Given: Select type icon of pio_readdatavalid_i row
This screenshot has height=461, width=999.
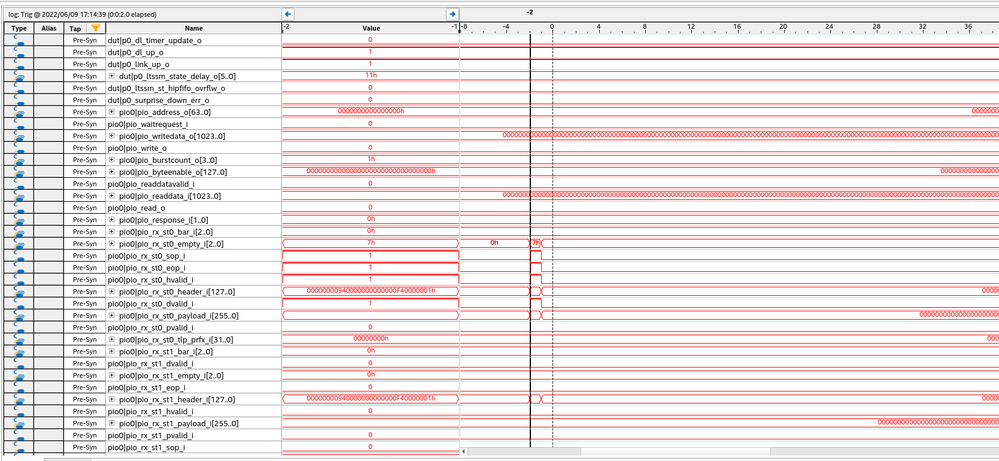Looking at the screenshot, I should (19, 183).
